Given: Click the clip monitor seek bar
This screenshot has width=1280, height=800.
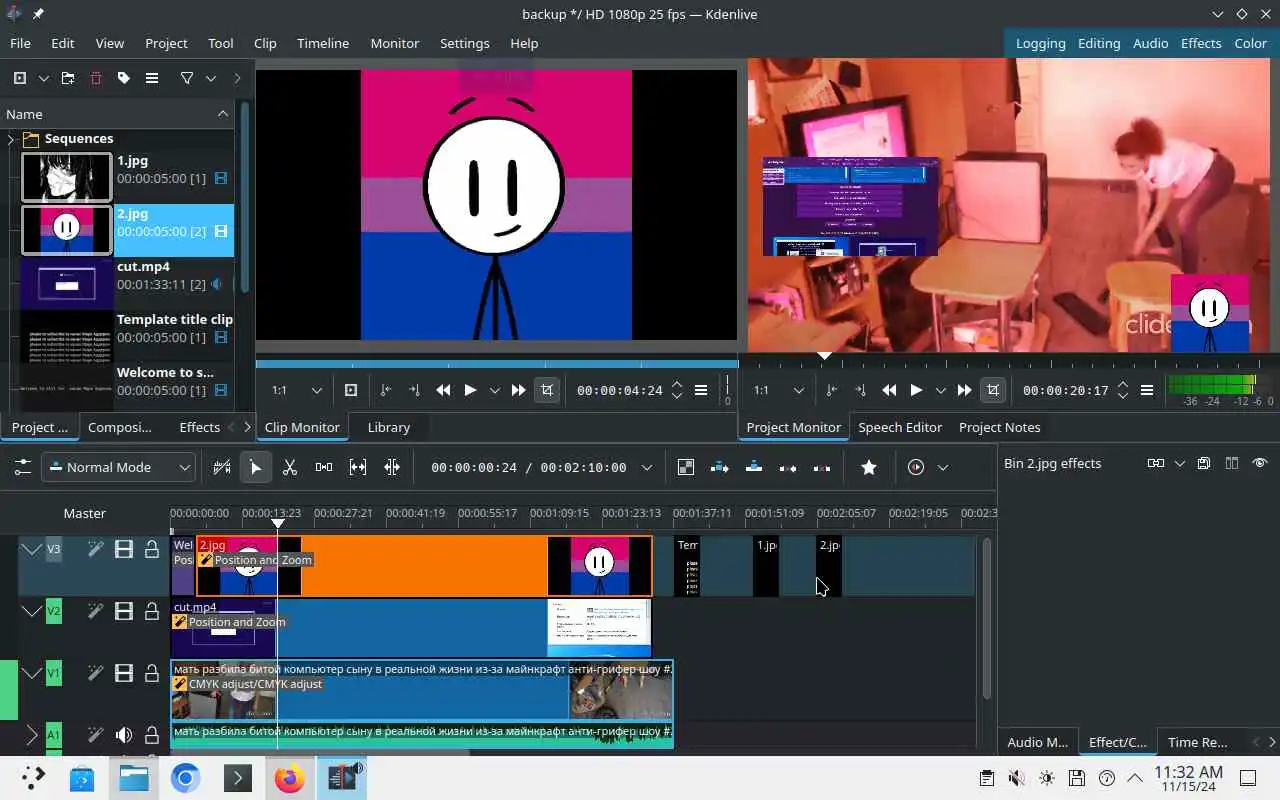Looking at the screenshot, I should coord(496,364).
